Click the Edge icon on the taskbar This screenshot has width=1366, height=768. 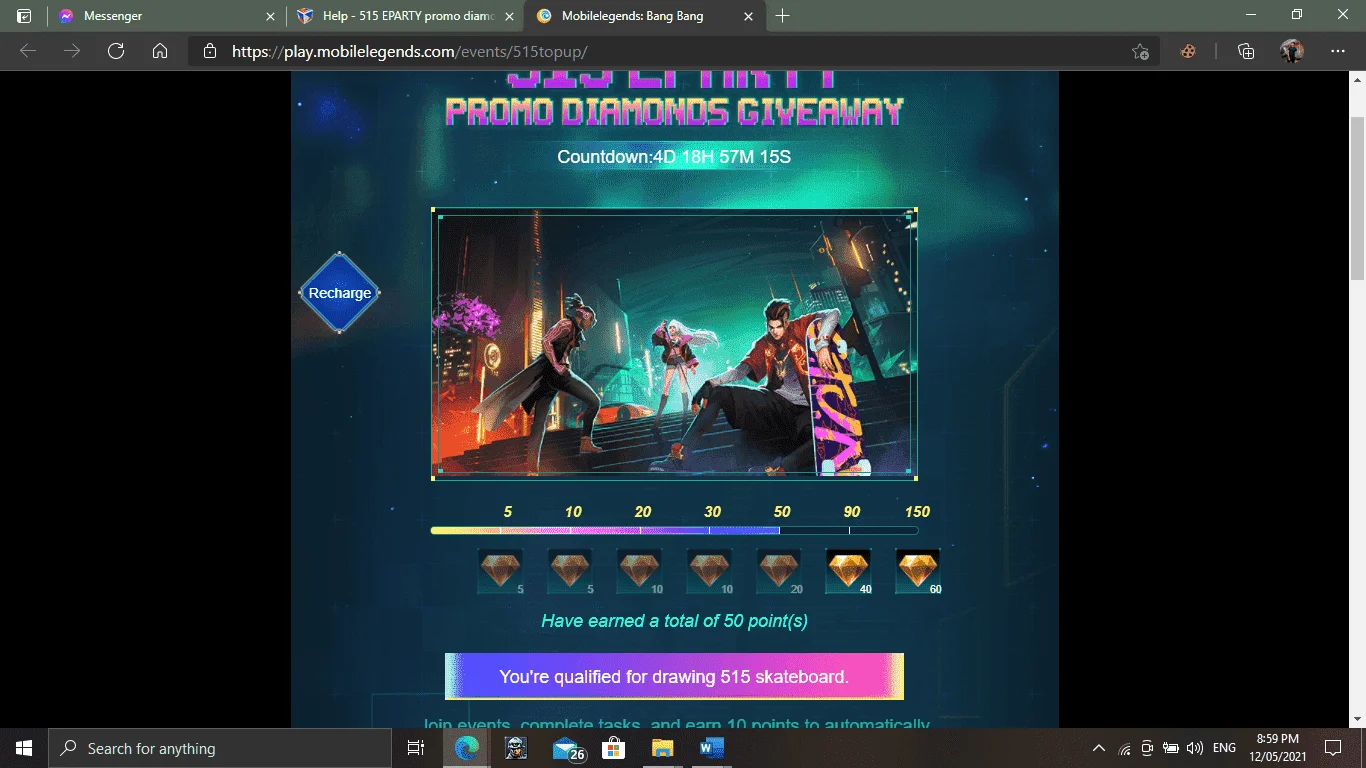(x=467, y=748)
